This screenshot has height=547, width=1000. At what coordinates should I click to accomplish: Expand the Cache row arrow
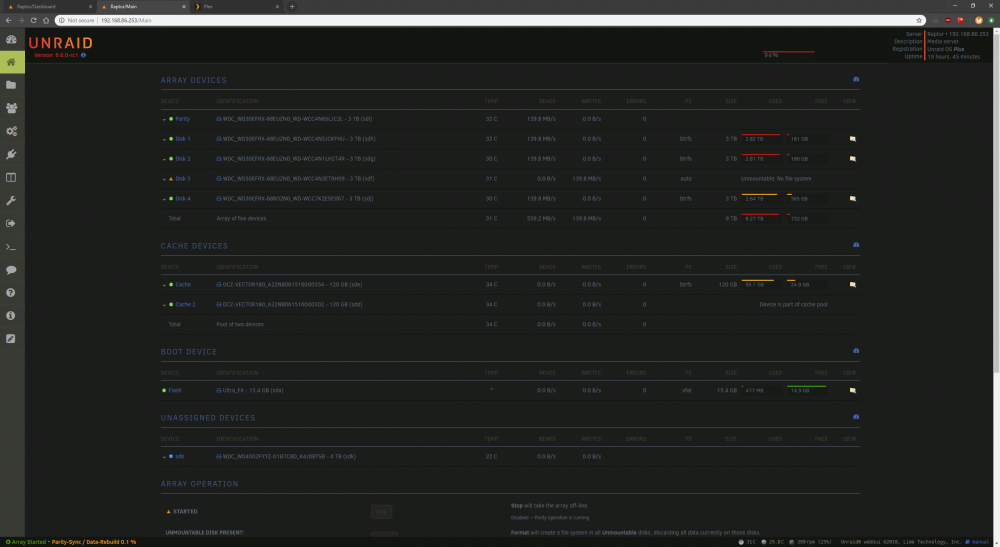pyautogui.click(x=164, y=285)
